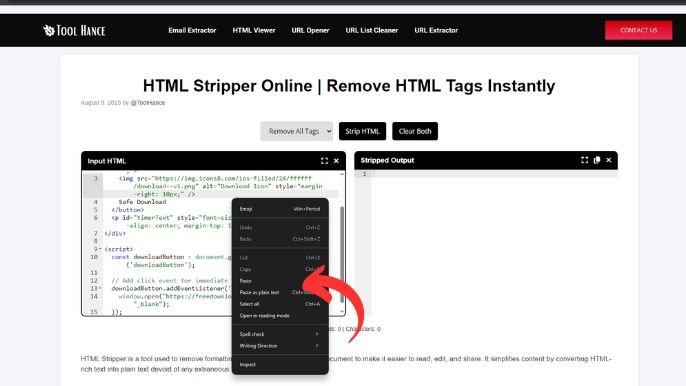686x386 pixels.
Task: Click the 'const downloadButton' code line
Action: [x=171, y=257]
